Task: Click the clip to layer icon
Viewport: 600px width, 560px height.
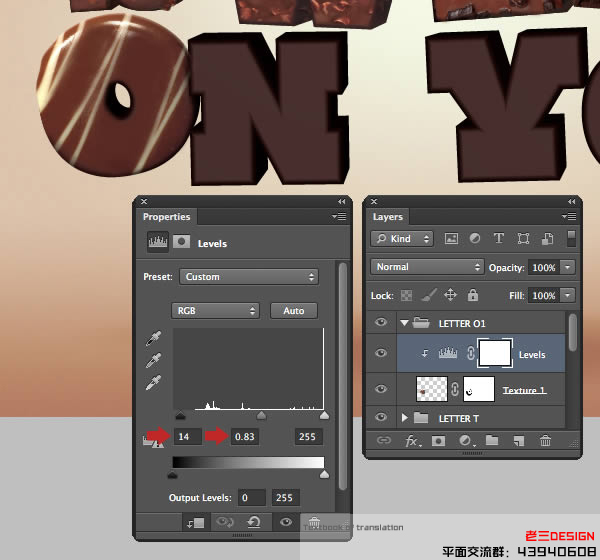Action: pyautogui.click(x=197, y=522)
